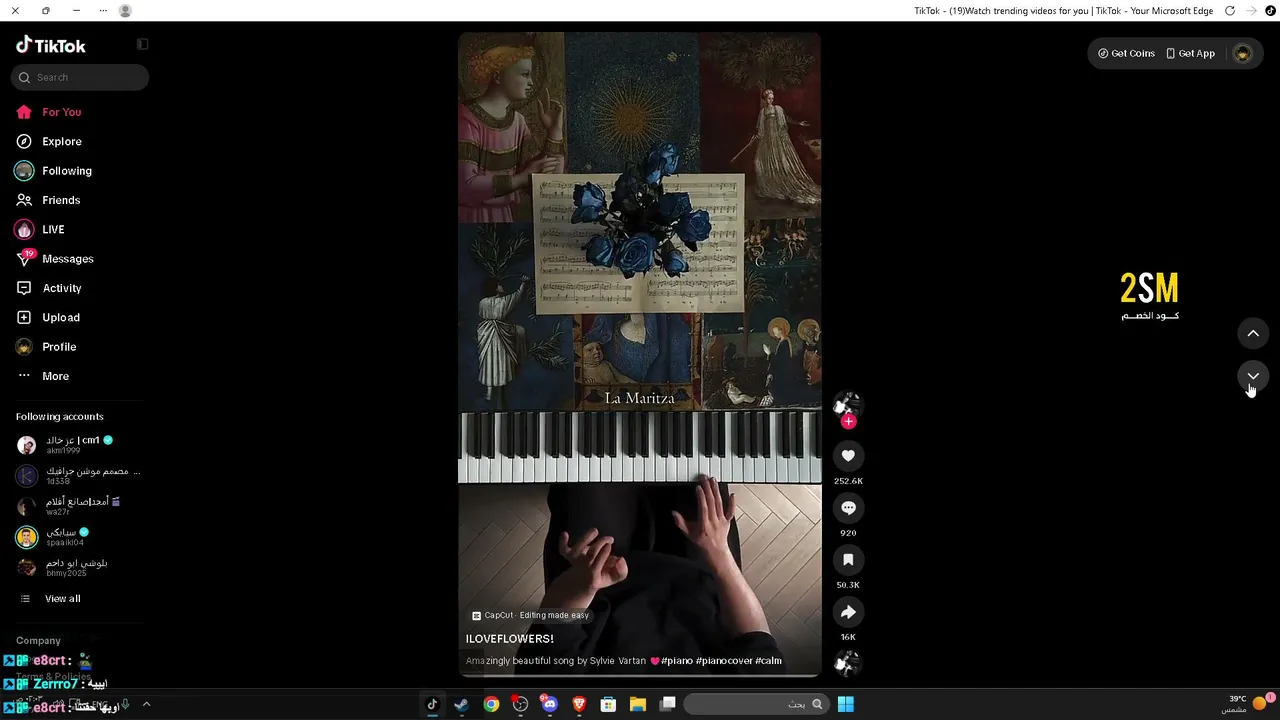Open the profile avatar menu at top right
The width and height of the screenshot is (1280, 720).
[x=1242, y=53]
